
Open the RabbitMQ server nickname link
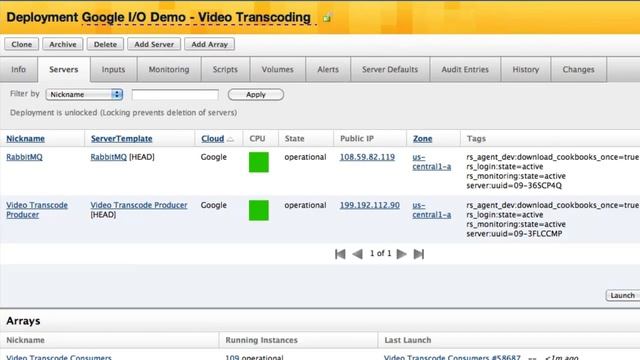[x=24, y=157]
